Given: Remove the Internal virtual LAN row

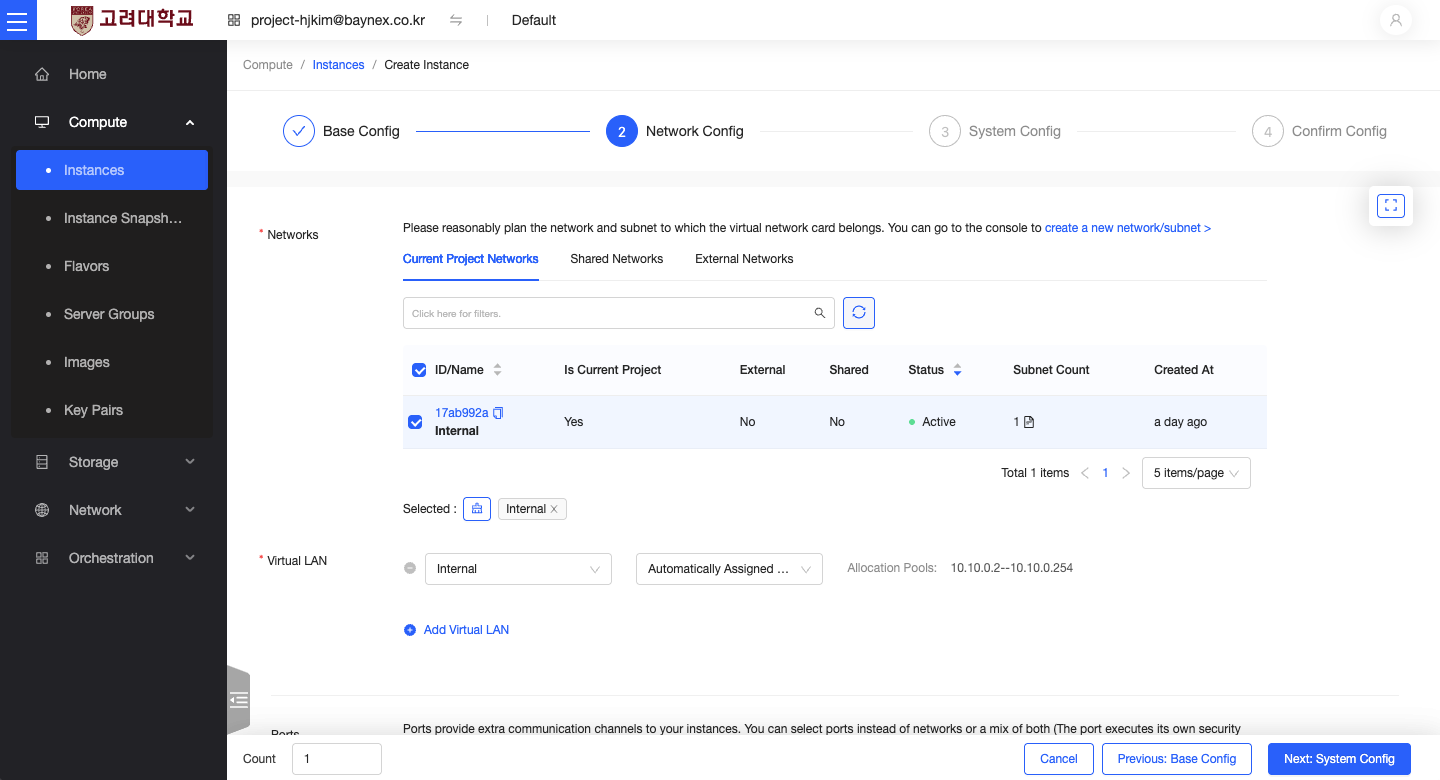Looking at the screenshot, I should pyautogui.click(x=410, y=568).
